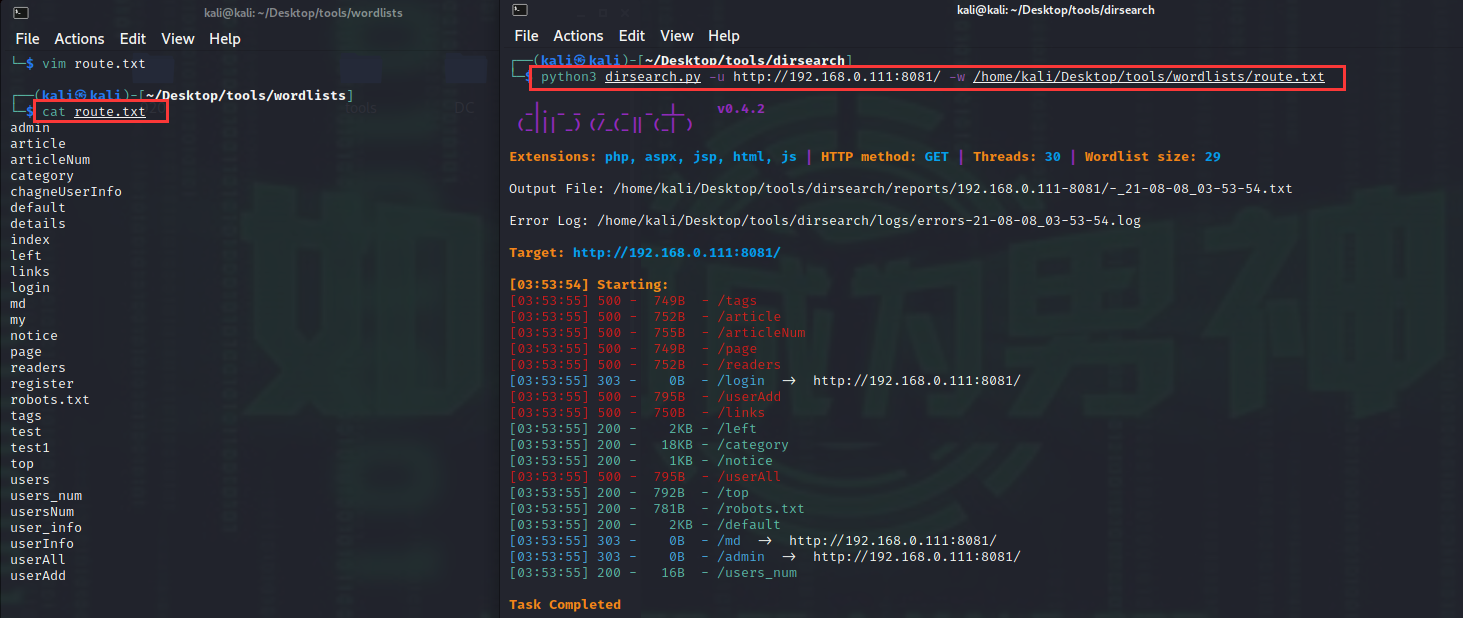
Task: Open the Actions menu in the wordlists terminal
Action: pyautogui.click(x=79, y=38)
